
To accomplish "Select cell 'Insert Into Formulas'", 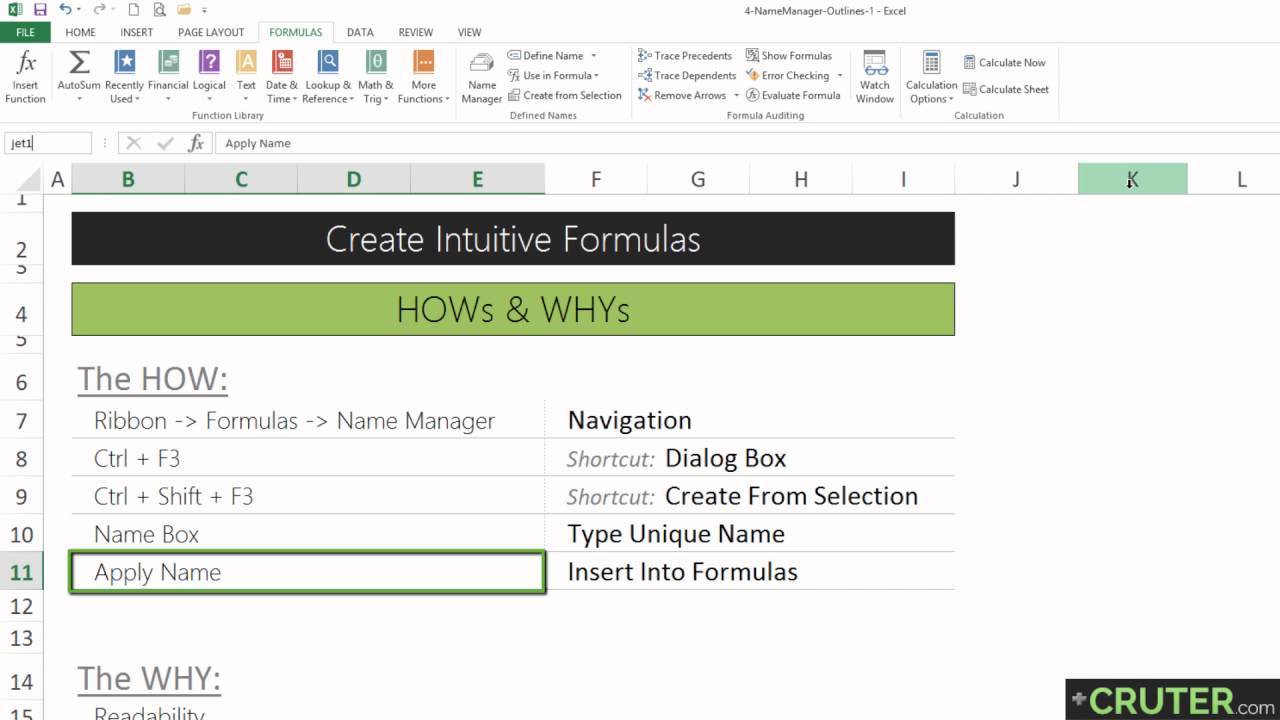I will [750, 572].
